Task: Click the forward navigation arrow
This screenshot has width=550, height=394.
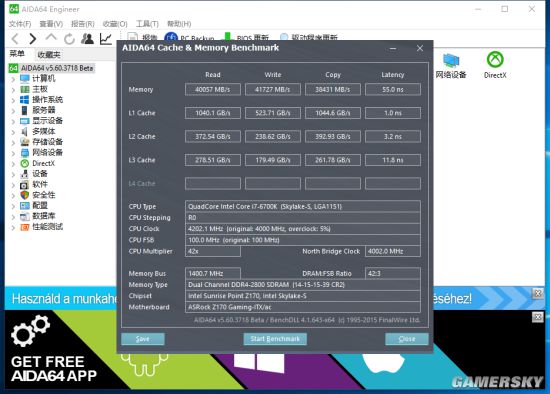Action: click(x=33, y=39)
